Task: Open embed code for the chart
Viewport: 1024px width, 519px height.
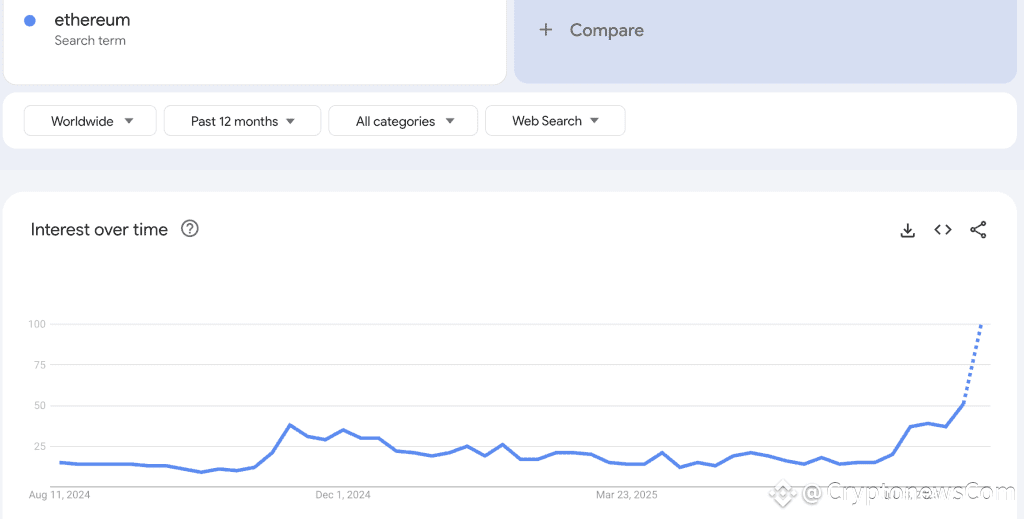Action: [x=943, y=230]
